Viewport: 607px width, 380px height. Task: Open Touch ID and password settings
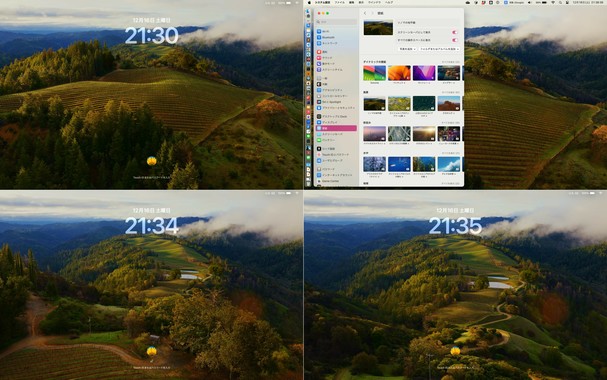click(x=336, y=154)
